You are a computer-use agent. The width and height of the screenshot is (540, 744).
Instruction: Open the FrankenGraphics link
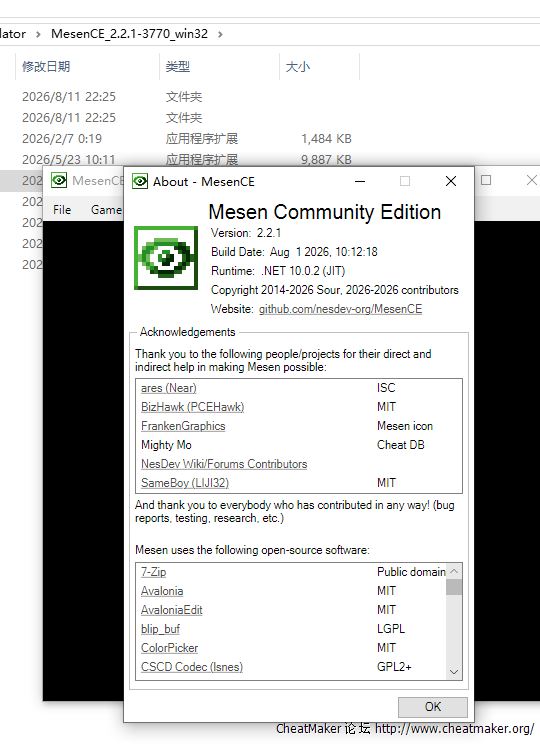click(x=183, y=426)
